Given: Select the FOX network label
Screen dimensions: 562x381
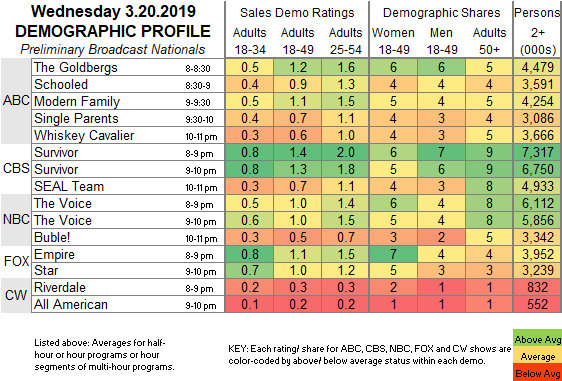Looking at the screenshot, I should pyautogui.click(x=16, y=262).
